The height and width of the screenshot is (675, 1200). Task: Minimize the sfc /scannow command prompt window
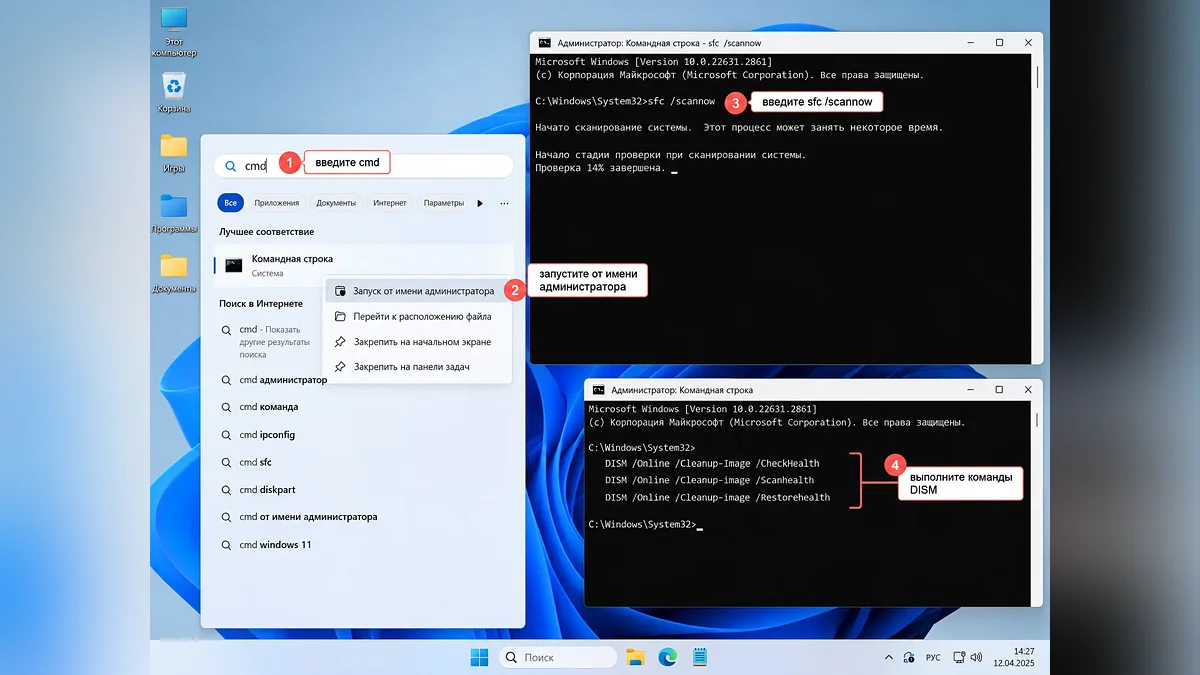(x=971, y=43)
